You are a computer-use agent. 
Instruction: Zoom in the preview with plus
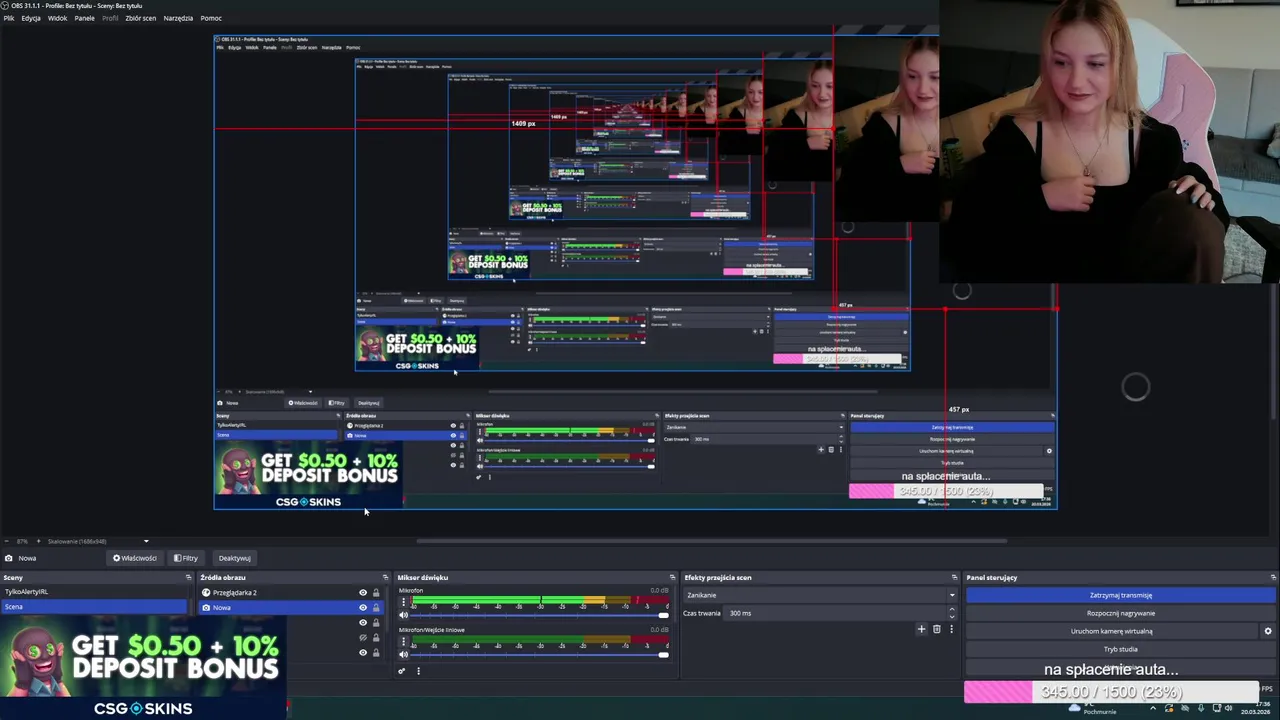(x=37, y=541)
